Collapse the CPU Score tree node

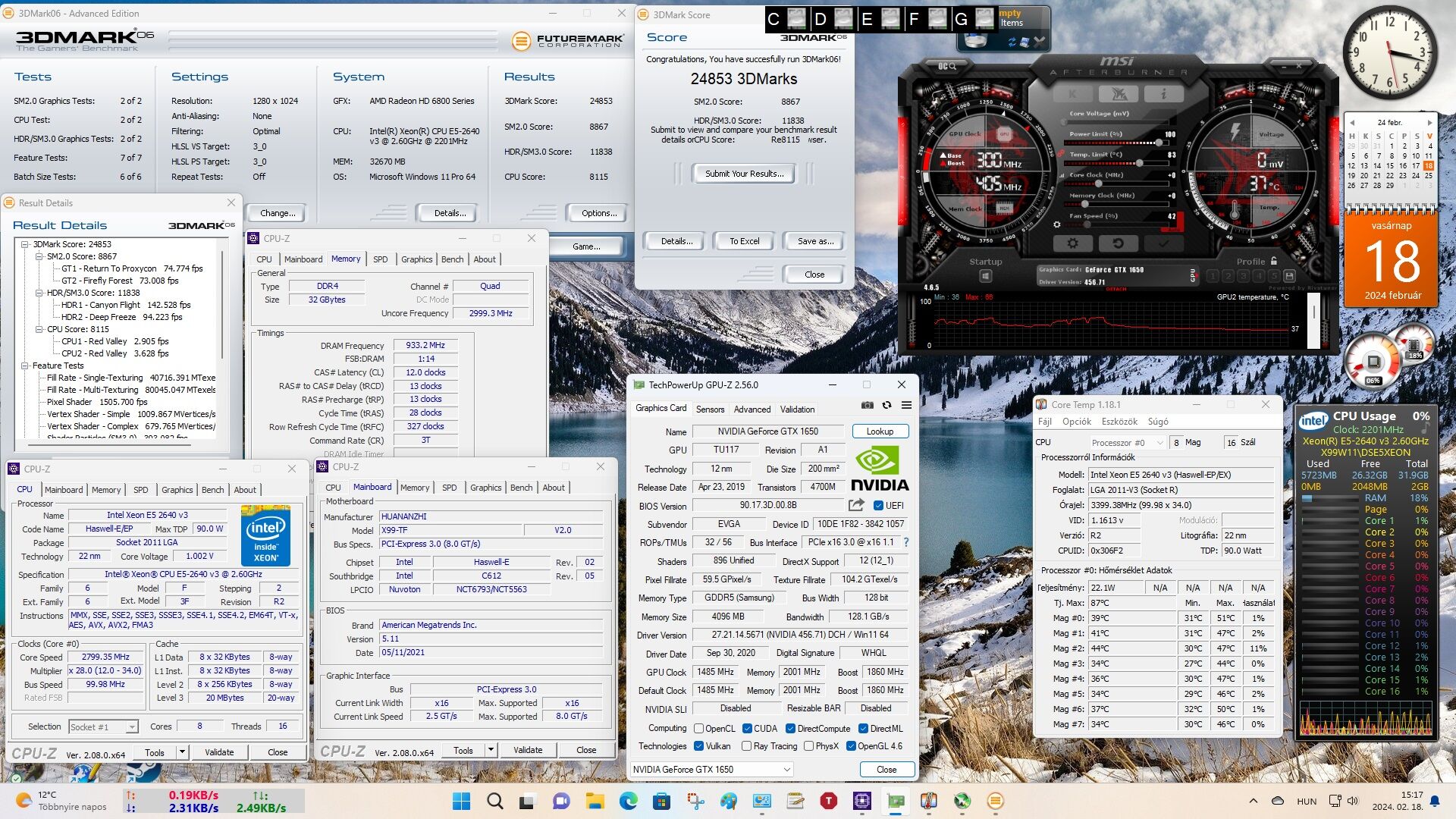point(39,329)
